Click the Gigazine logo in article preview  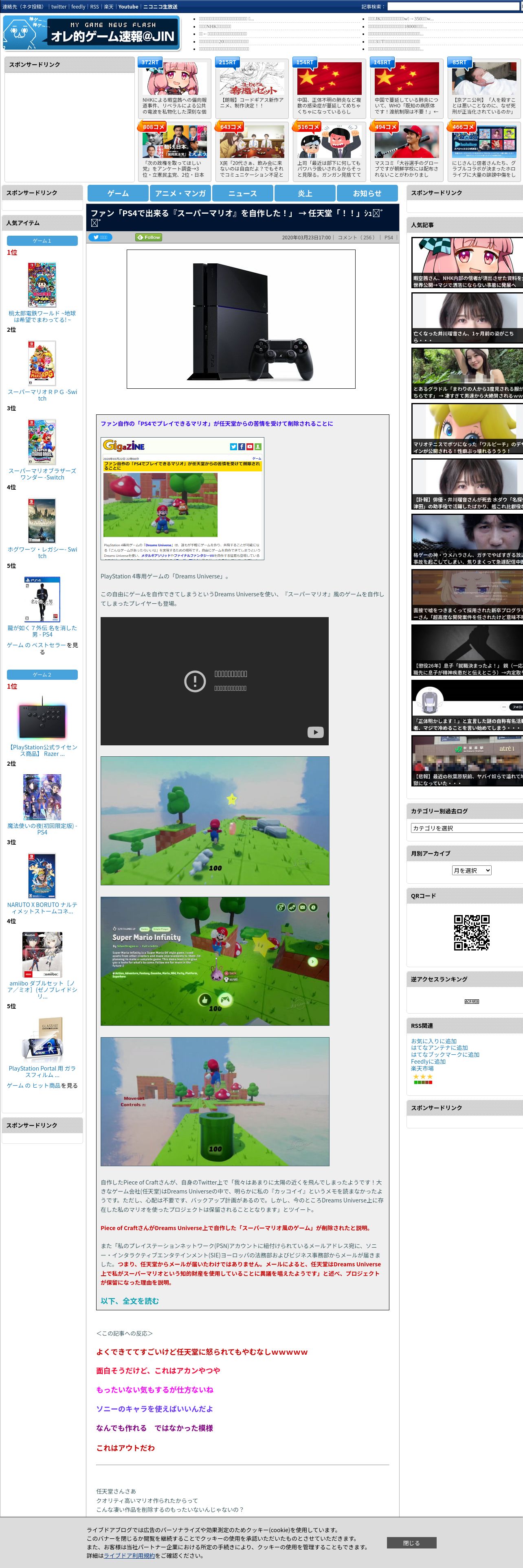pyautogui.click(x=124, y=446)
